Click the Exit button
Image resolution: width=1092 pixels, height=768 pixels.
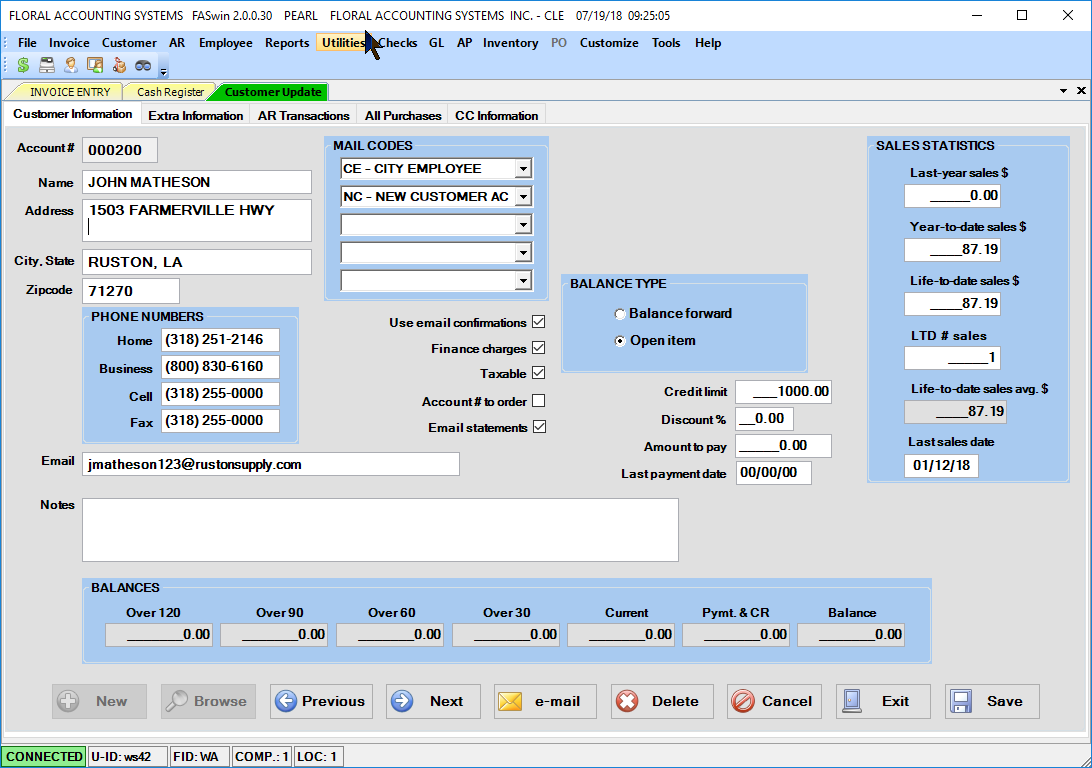(x=883, y=701)
